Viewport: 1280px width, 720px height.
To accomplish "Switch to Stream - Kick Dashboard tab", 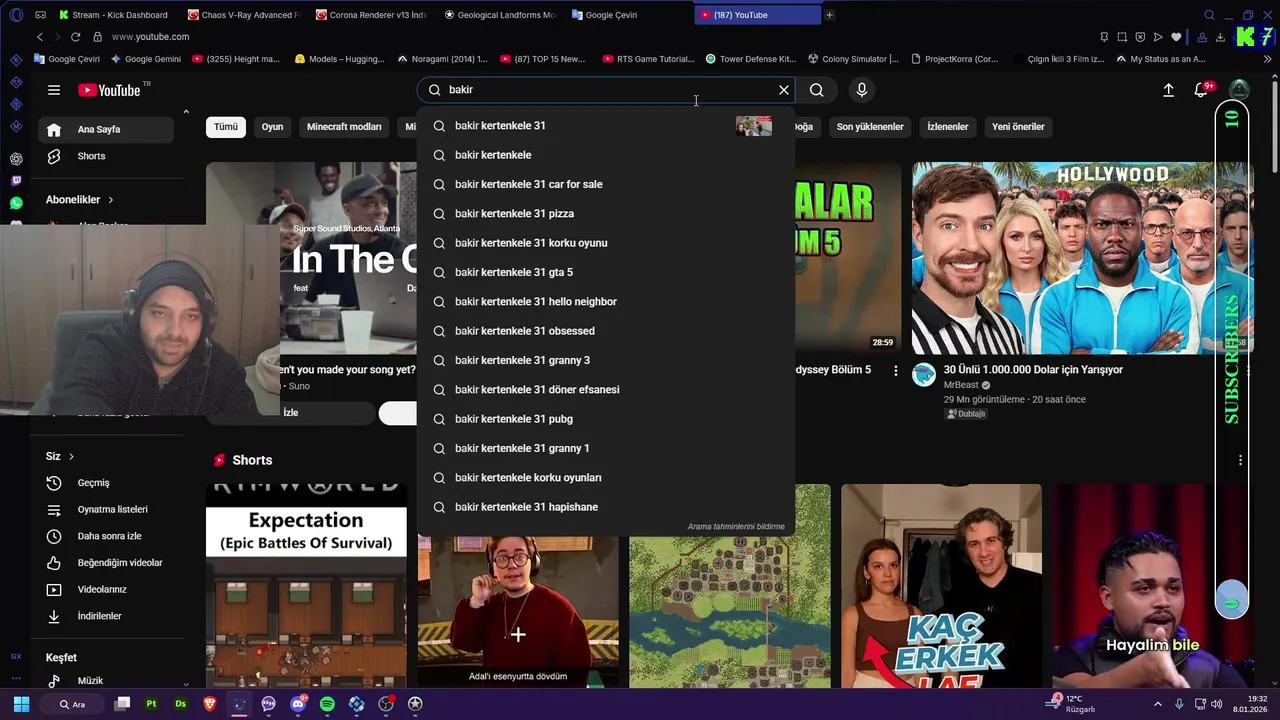I will [x=113, y=15].
